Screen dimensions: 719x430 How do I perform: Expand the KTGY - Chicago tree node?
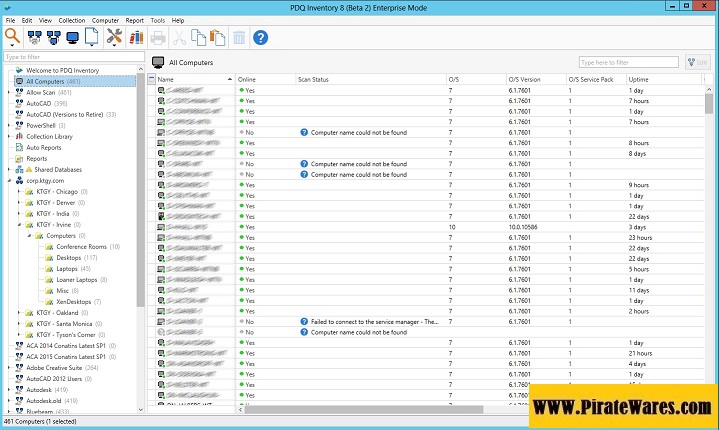20,191
